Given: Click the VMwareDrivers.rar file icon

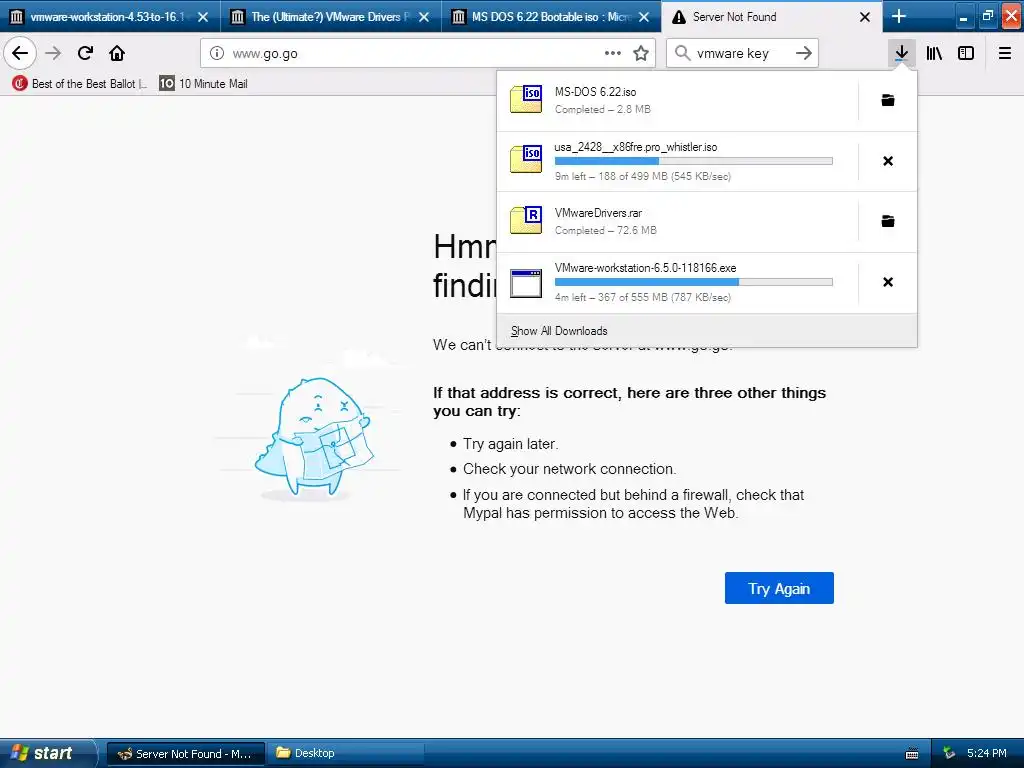Looking at the screenshot, I should point(526,220).
